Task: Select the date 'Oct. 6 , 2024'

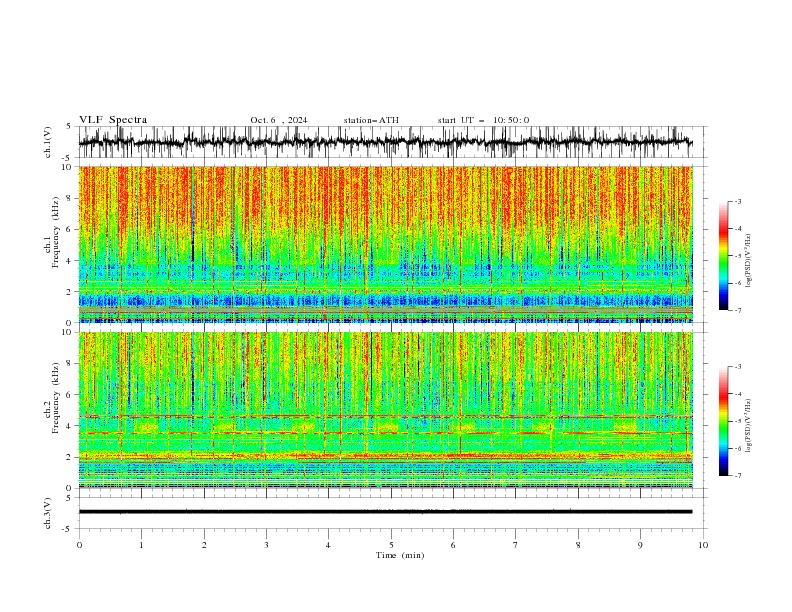Action: [x=279, y=120]
